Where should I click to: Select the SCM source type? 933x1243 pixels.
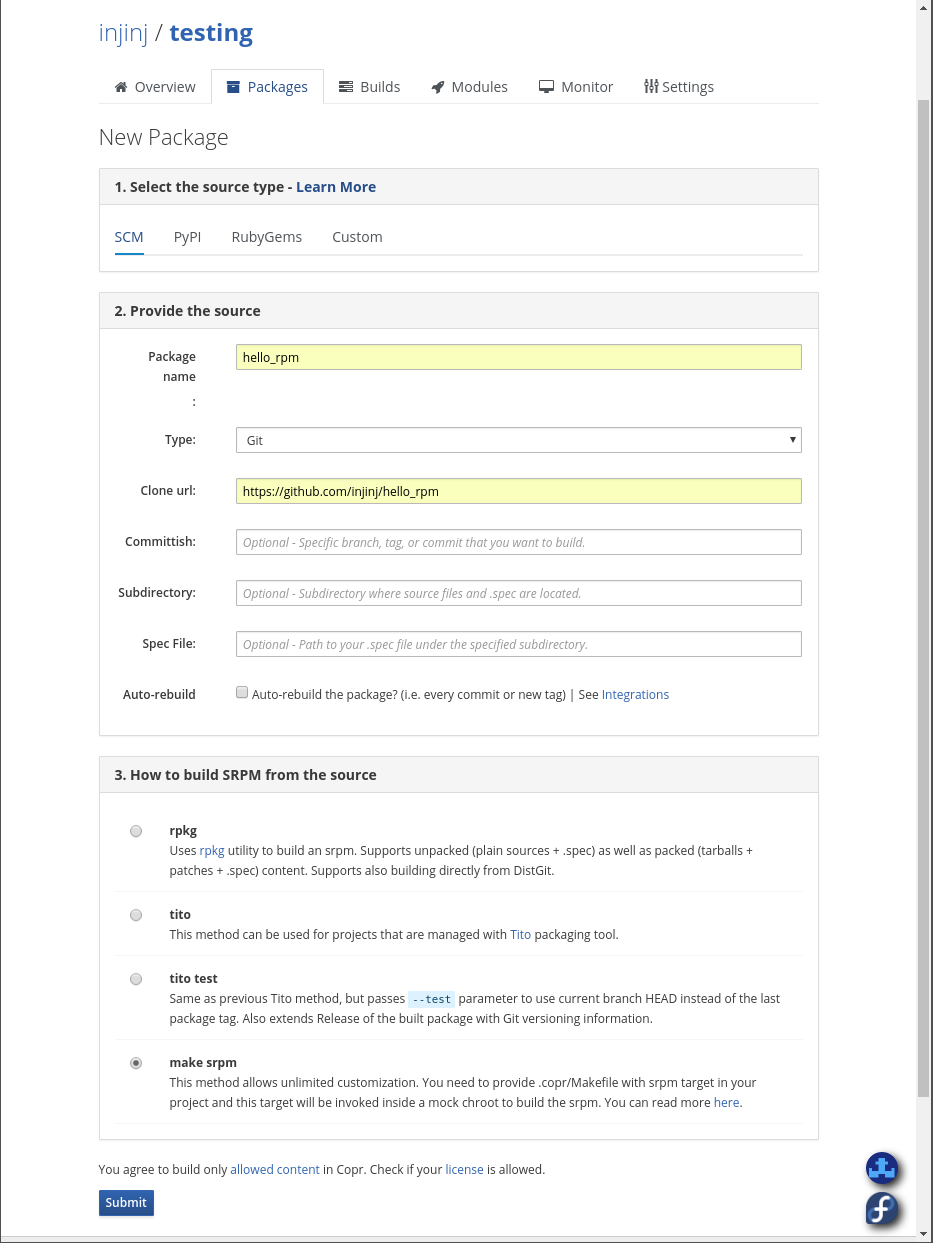(129, 237)
